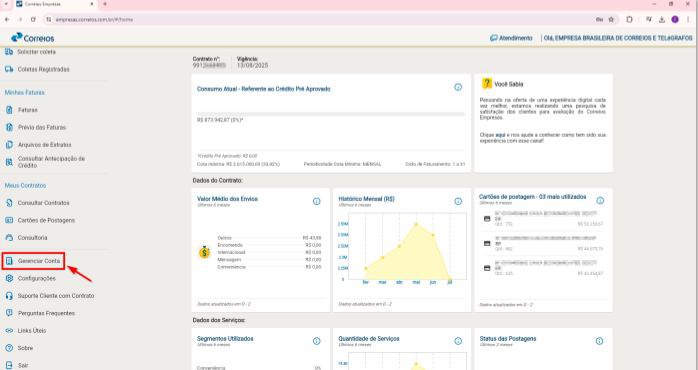Click the 'mai' peak point in Histórico Mensal chart
Viewport: 698px width, 370px height.
click(x=417, y=224)
